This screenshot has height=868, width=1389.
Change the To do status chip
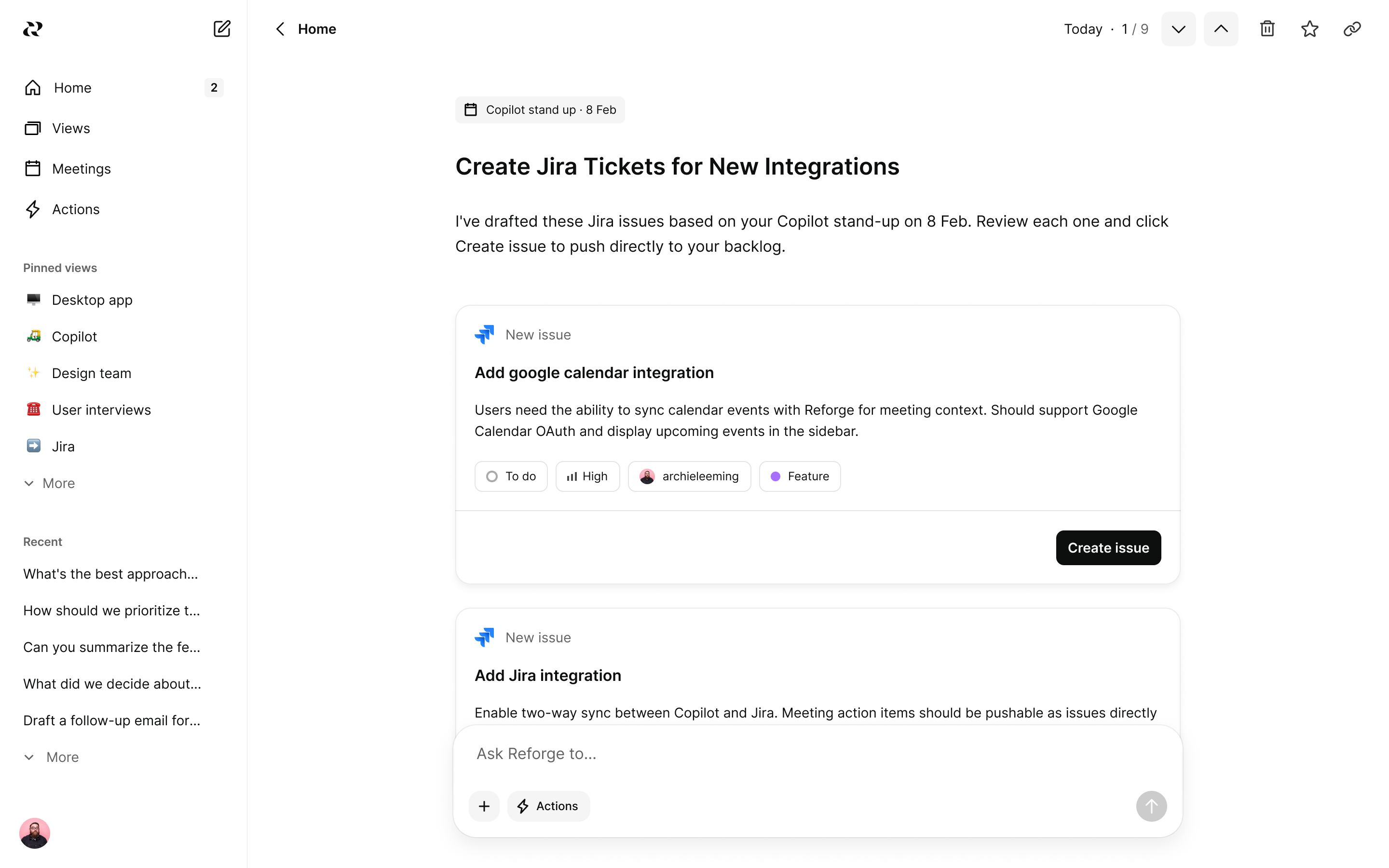511,476
